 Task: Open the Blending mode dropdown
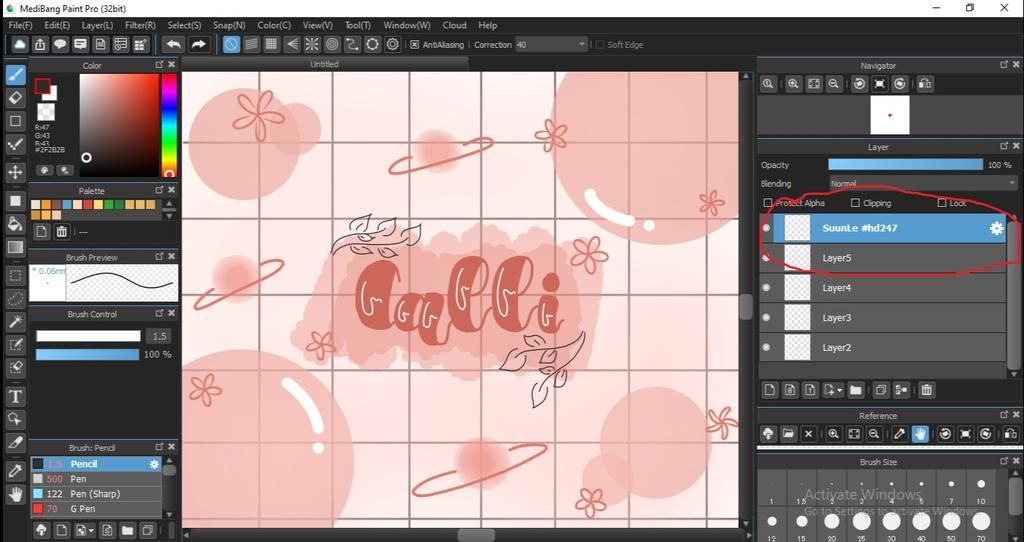pos(923,183)
